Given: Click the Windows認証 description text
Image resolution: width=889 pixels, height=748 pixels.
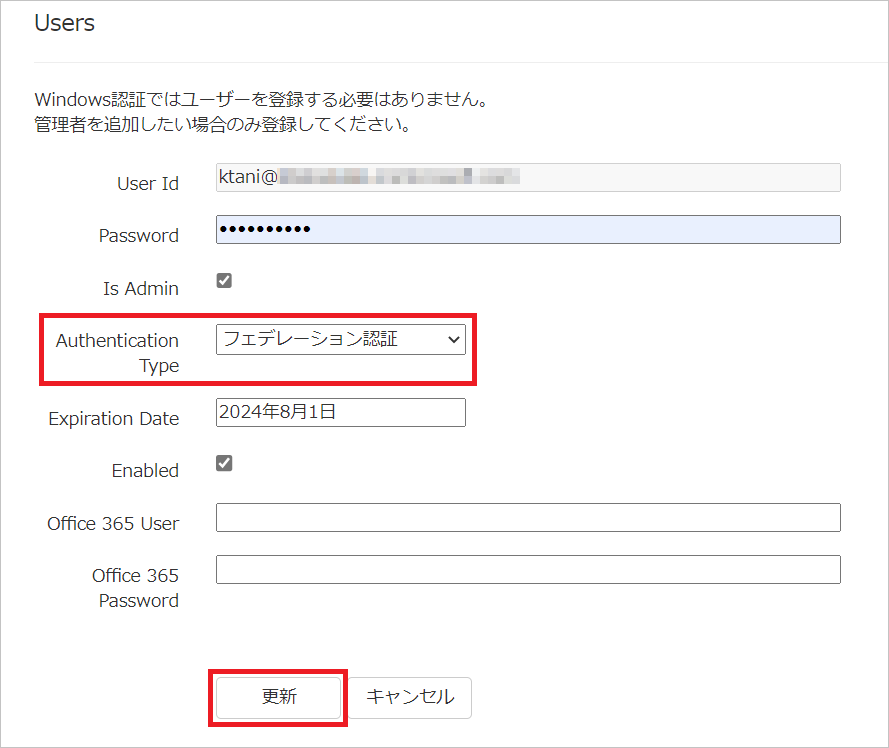Looking at the screenshot, I should pyautogui.click(x=260, y=101).
